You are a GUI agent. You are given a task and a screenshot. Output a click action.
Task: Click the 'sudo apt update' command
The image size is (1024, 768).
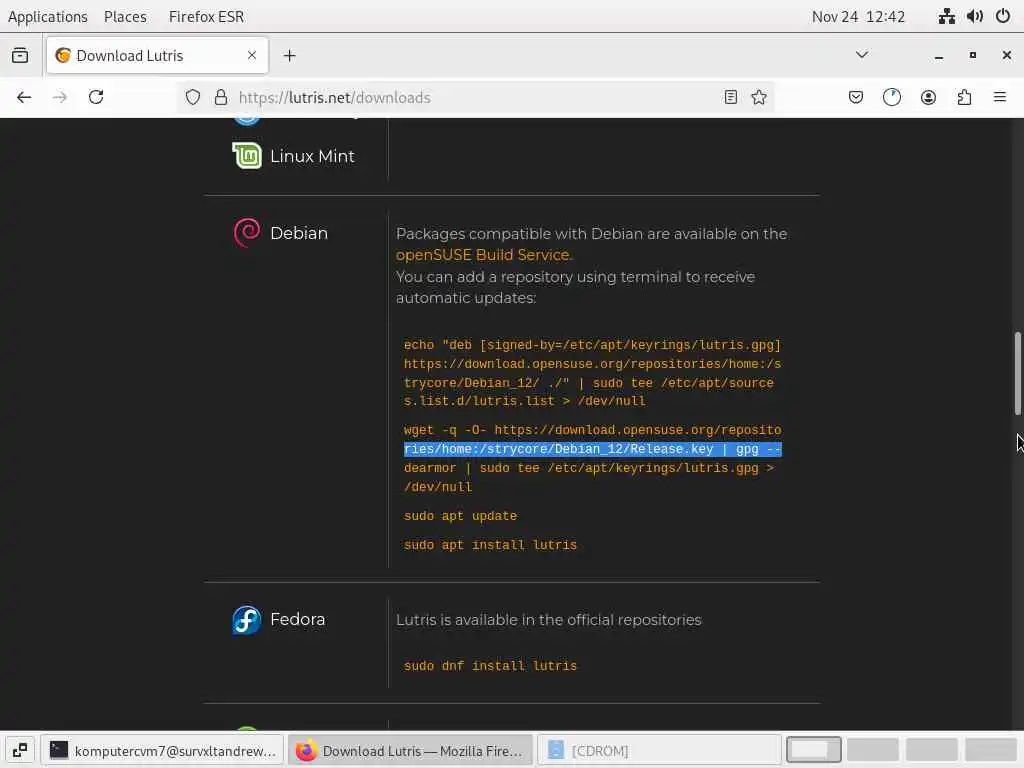(460, 516)
